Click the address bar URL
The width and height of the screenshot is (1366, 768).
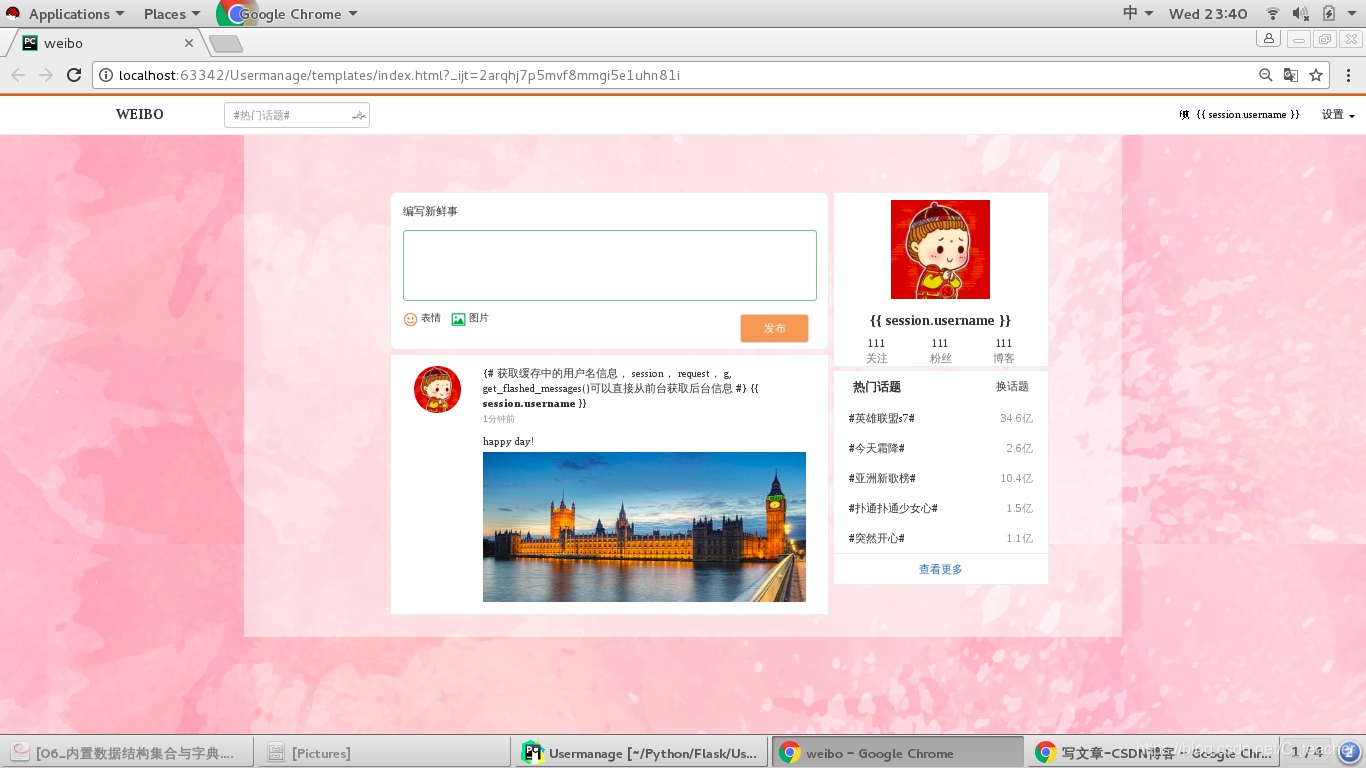pos(399,75)
